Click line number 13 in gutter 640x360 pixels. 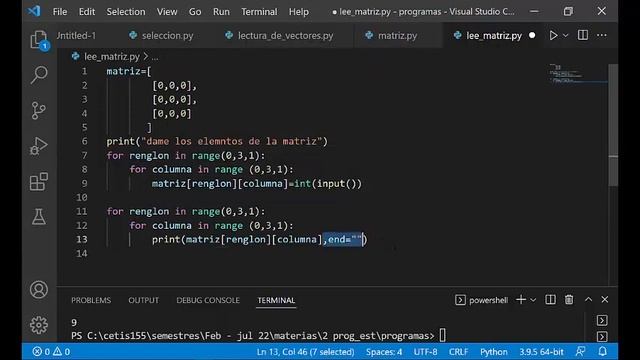click(x=82, y=239)
